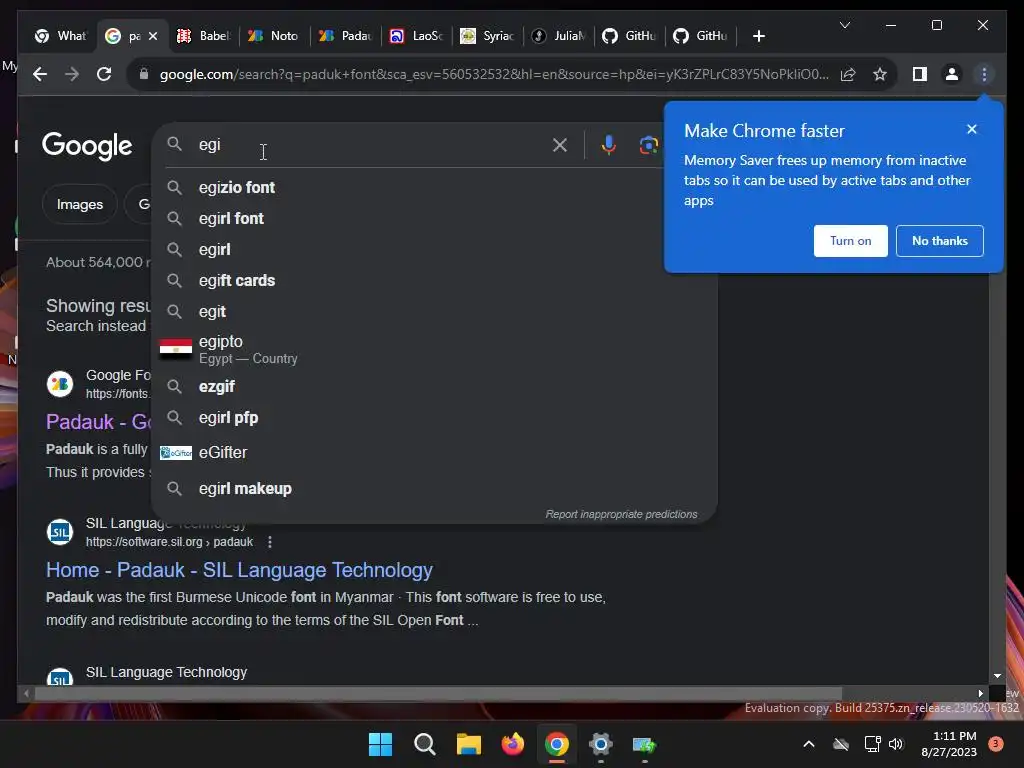Close the active paduk font tab

[x=153, y=36]
